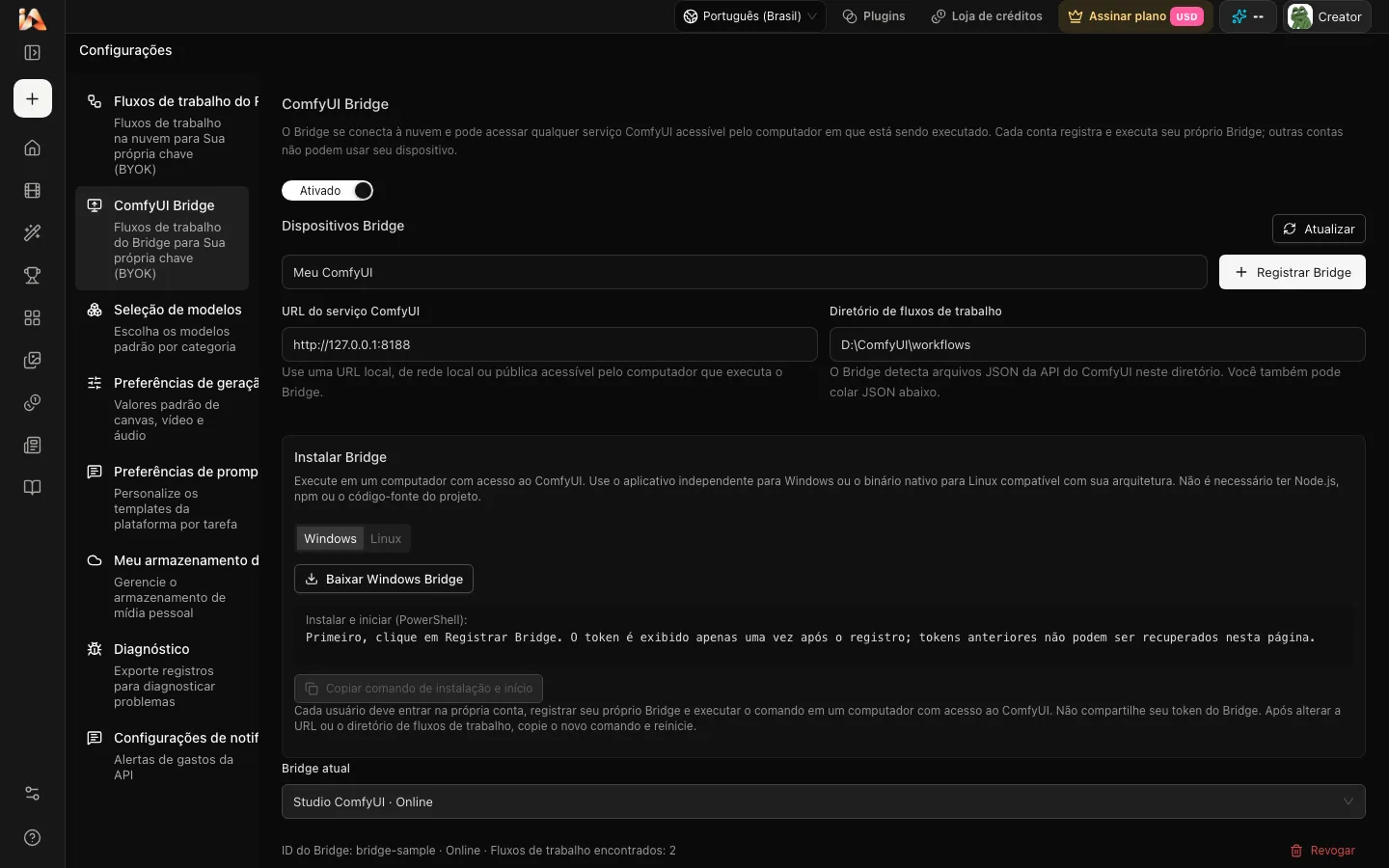
Task: Click the copy icon on Copiar comando button
Action: click(312, 689)
